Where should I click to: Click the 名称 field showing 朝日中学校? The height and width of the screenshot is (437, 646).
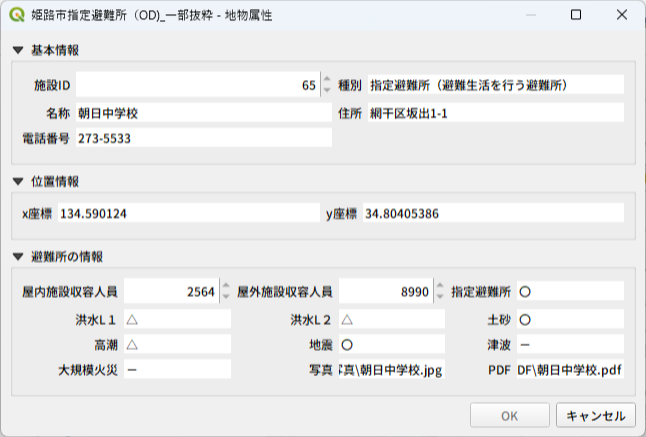click(x=202, y=112)
